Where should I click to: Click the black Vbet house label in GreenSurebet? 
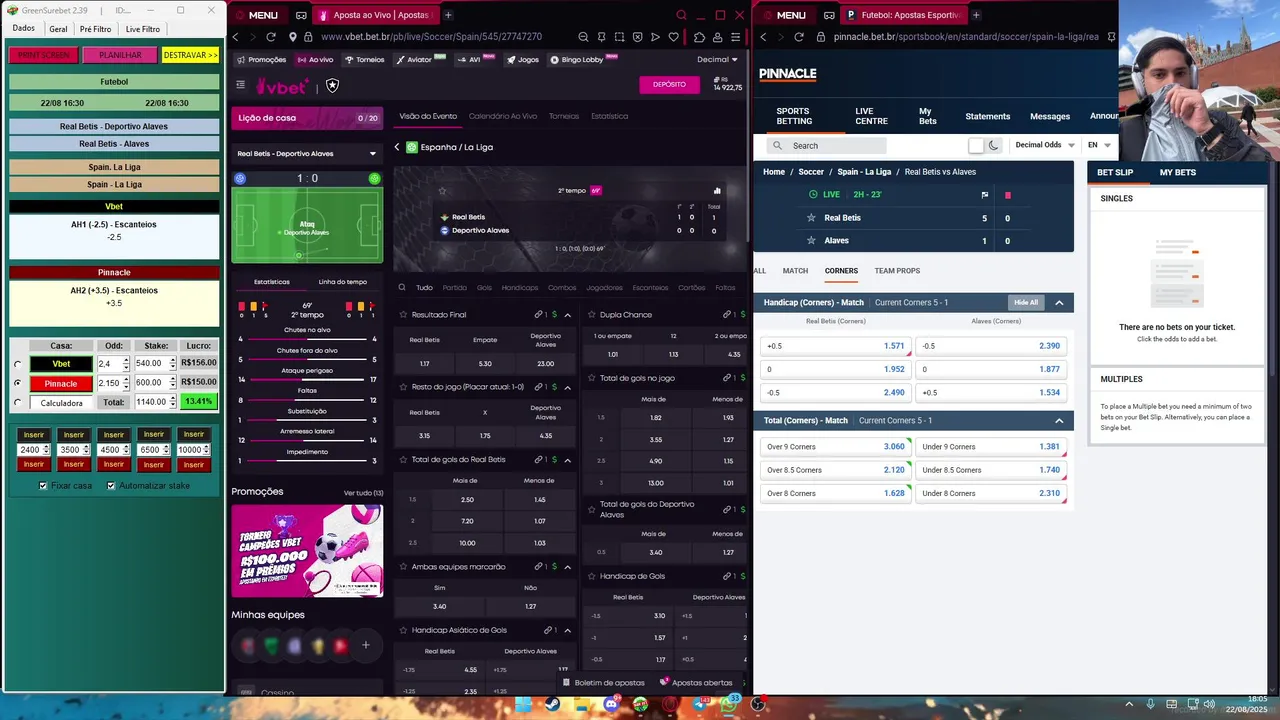61,364
